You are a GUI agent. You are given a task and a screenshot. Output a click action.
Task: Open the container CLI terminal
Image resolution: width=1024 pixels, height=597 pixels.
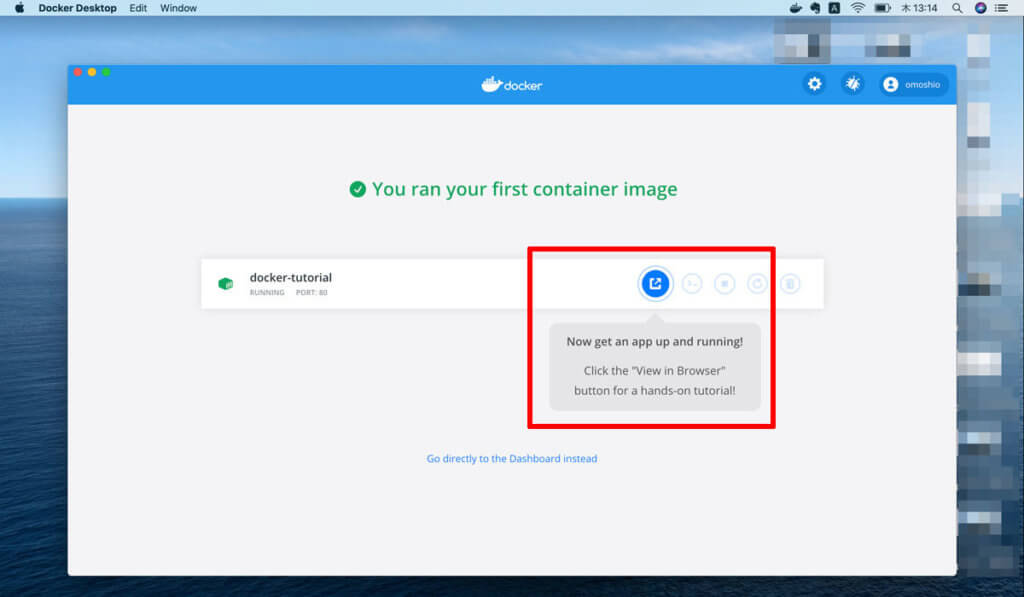click(x=691, y=284)
